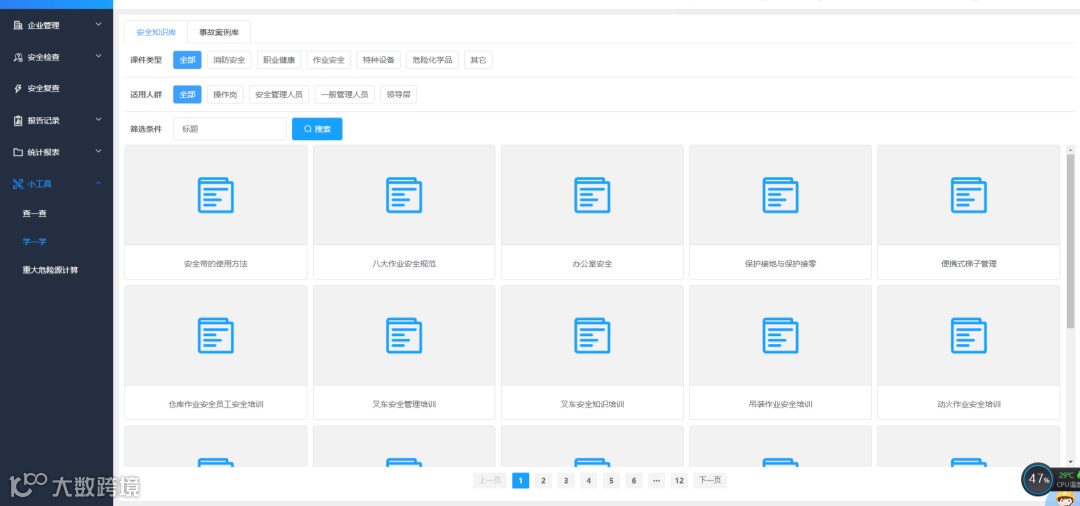Click the 小工具 tools icon in sidebar
Viewport: 1080px width, 506px height.
(x=18, y=184)
